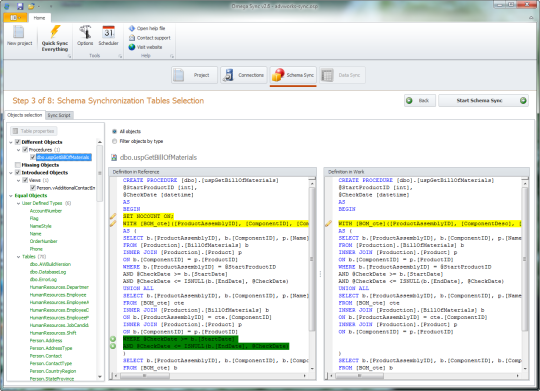Open the Home ribbon tab
Image resolution: width=540 pixels, height=391 pixels.
(39, 18)
